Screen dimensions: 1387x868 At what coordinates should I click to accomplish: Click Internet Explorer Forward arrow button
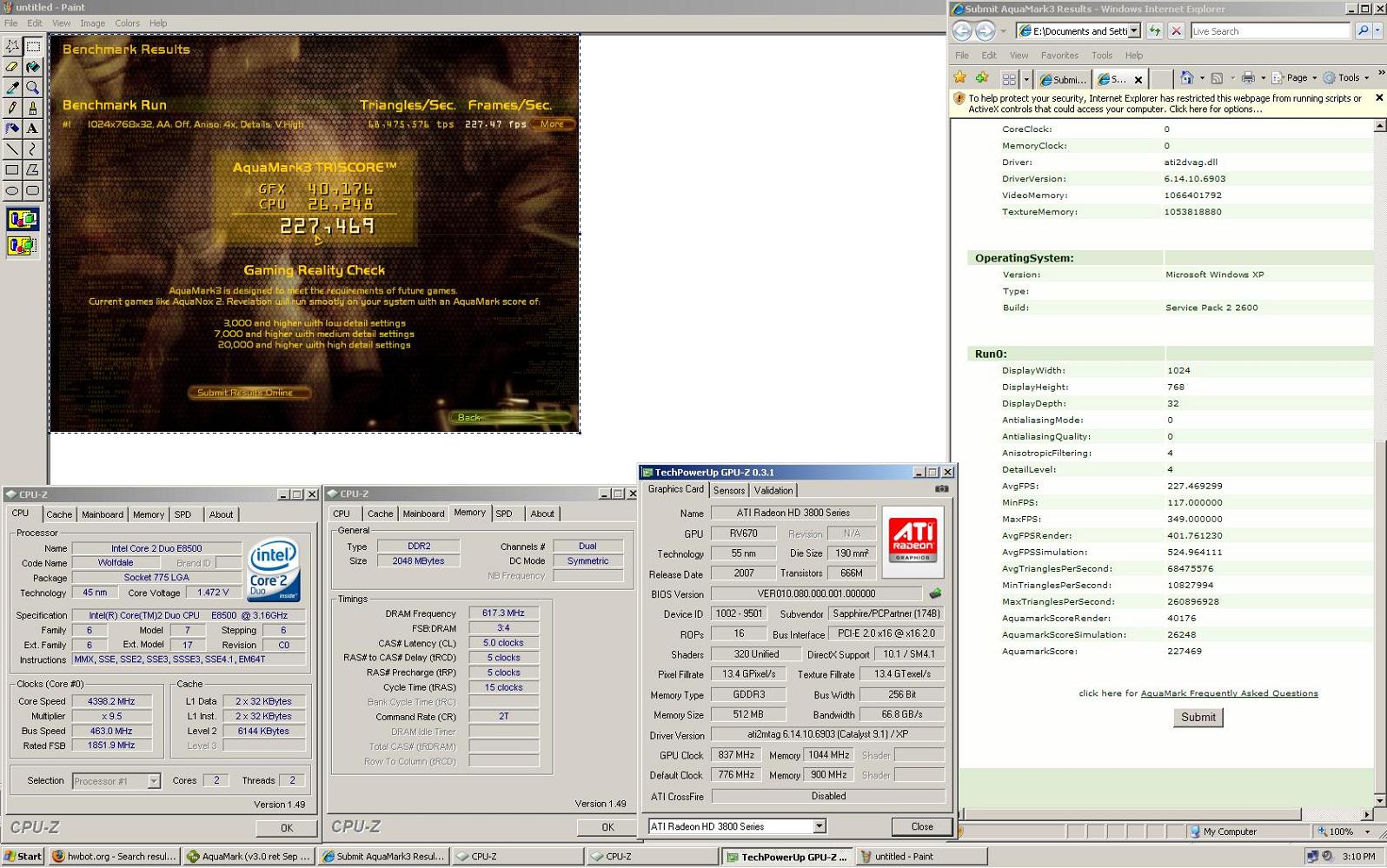[985, 31]
